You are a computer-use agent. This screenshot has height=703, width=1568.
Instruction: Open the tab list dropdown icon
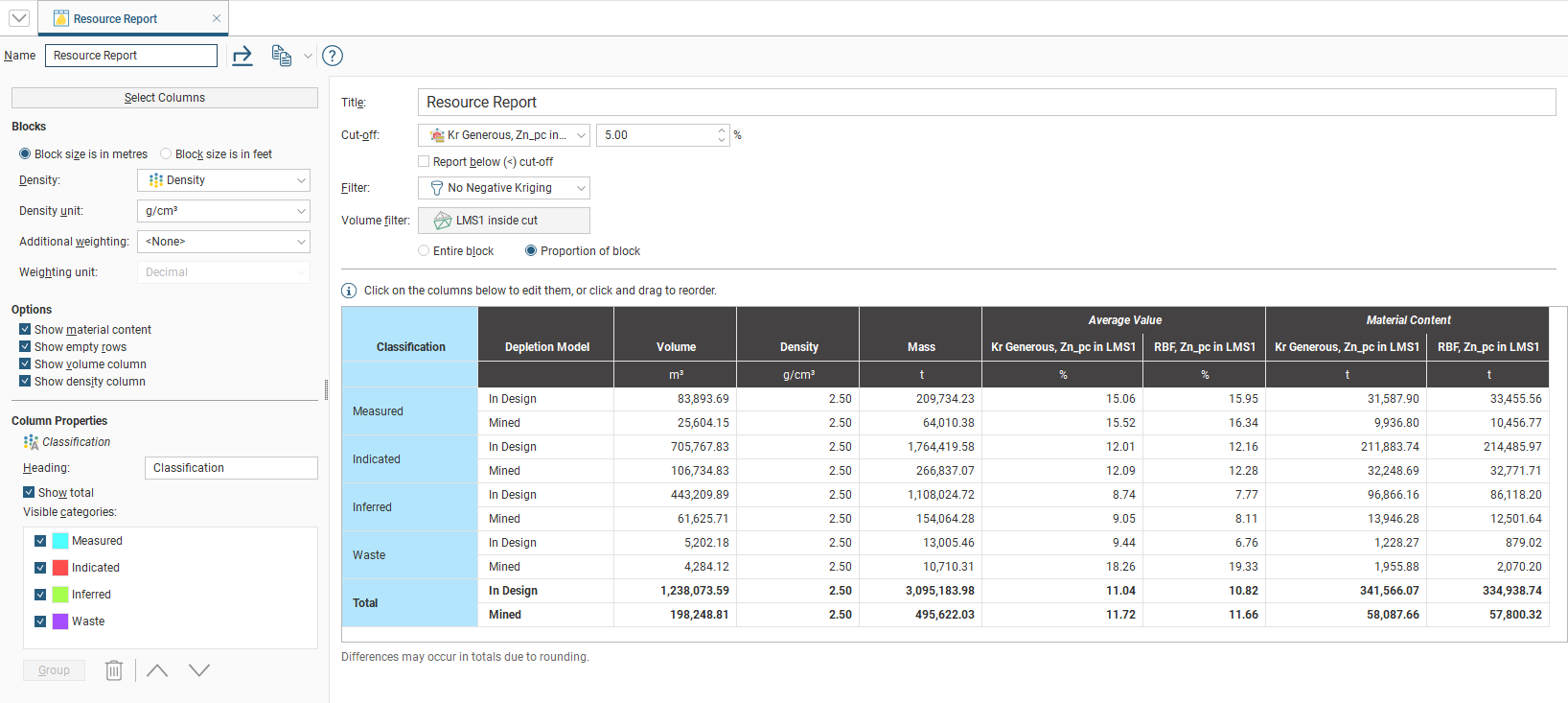point(19,18)
